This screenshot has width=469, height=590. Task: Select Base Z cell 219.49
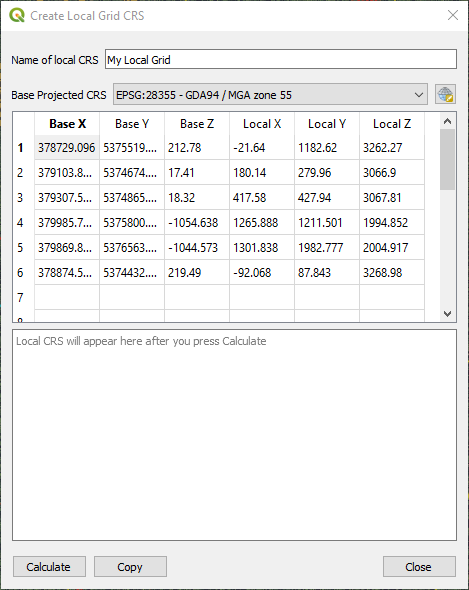(x=197, y=272)
